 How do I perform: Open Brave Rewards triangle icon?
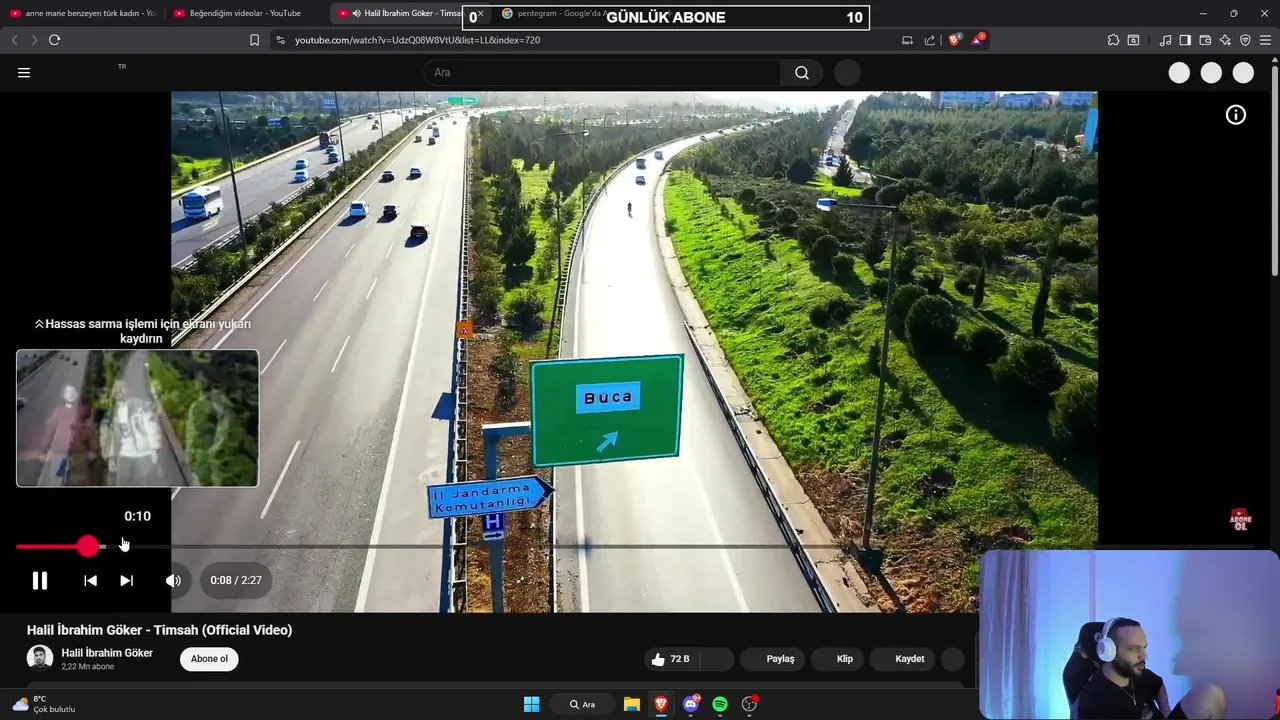click(978, 40)
